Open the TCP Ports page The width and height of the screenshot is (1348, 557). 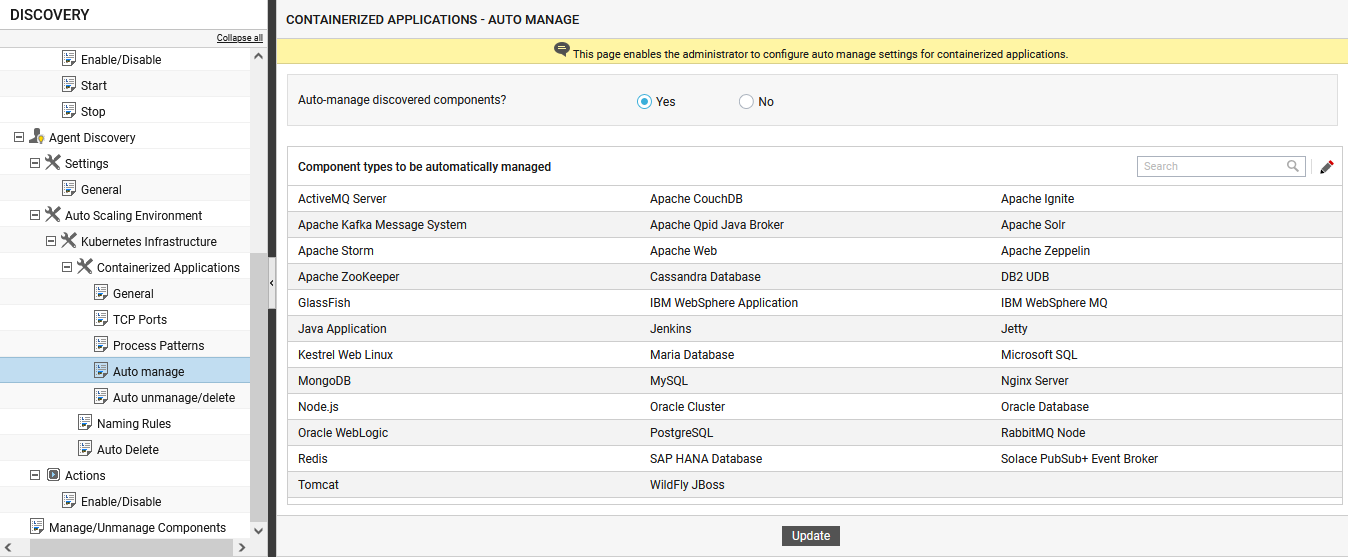140,320
